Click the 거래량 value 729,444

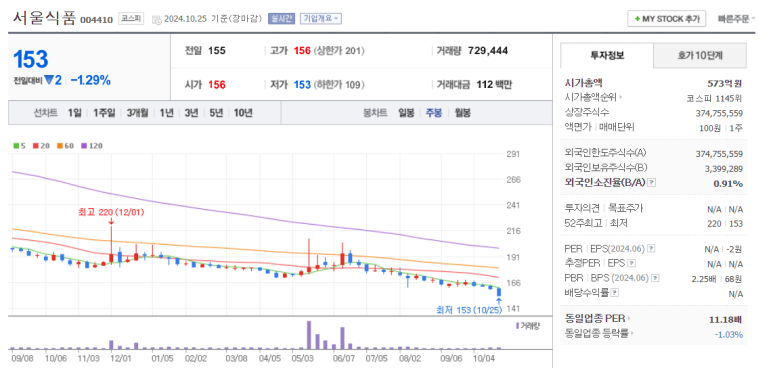[x=488, y=51]
